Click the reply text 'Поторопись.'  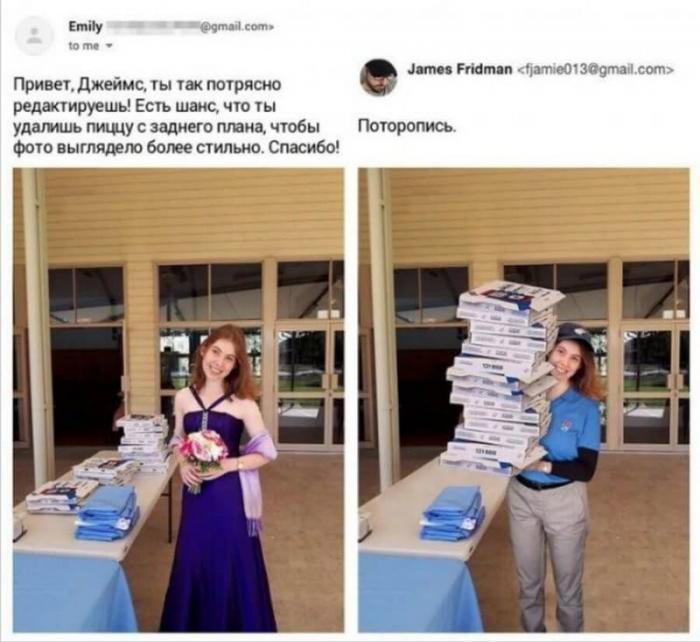(407, 127)
